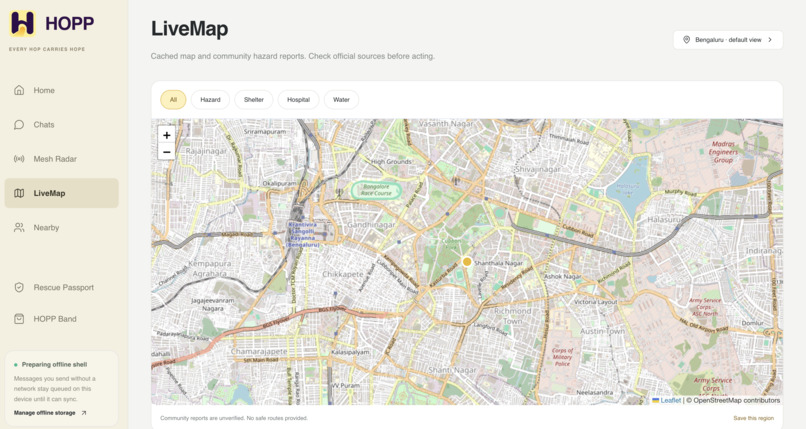Select the LiveMap map icon
Viewport: 806px width, 429px height.
19,193
